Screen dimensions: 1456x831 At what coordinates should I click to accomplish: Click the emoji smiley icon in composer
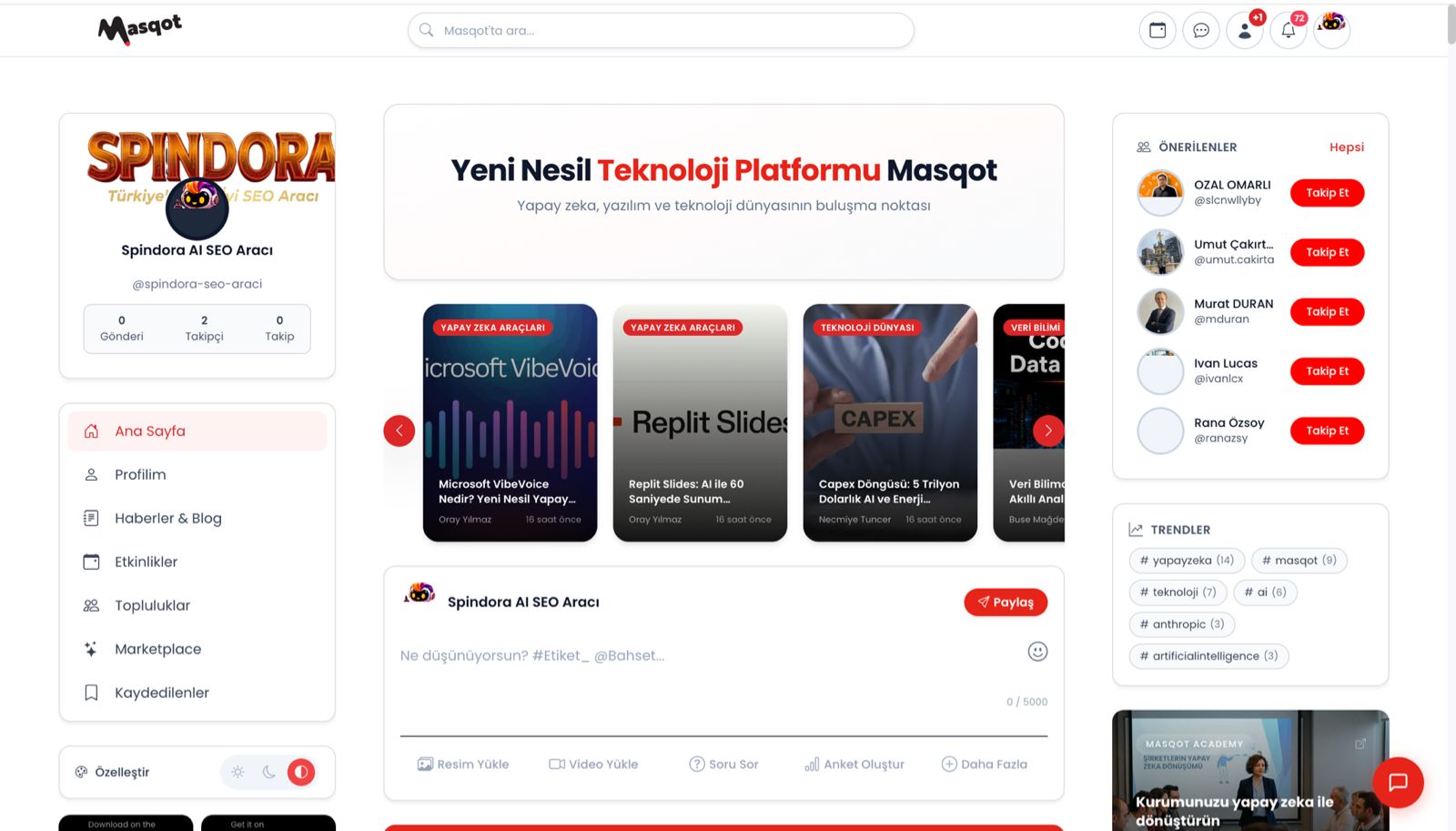tap(1037, 651)
